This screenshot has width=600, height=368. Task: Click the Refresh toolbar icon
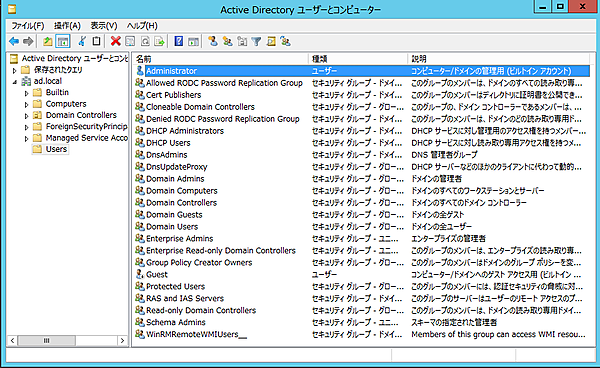click(145, 41)
